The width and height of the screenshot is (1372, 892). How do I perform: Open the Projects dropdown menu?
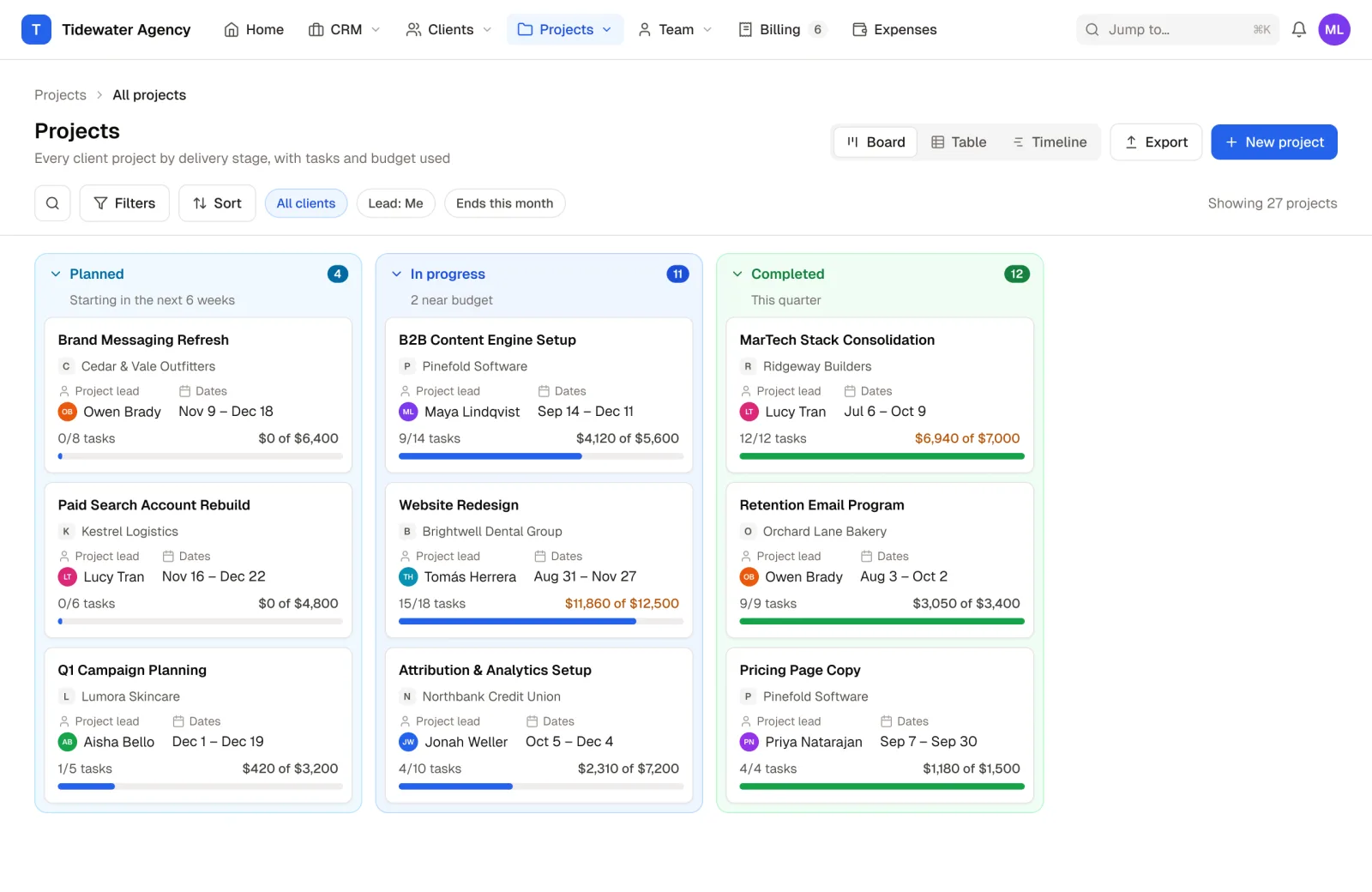click(565, 29)
